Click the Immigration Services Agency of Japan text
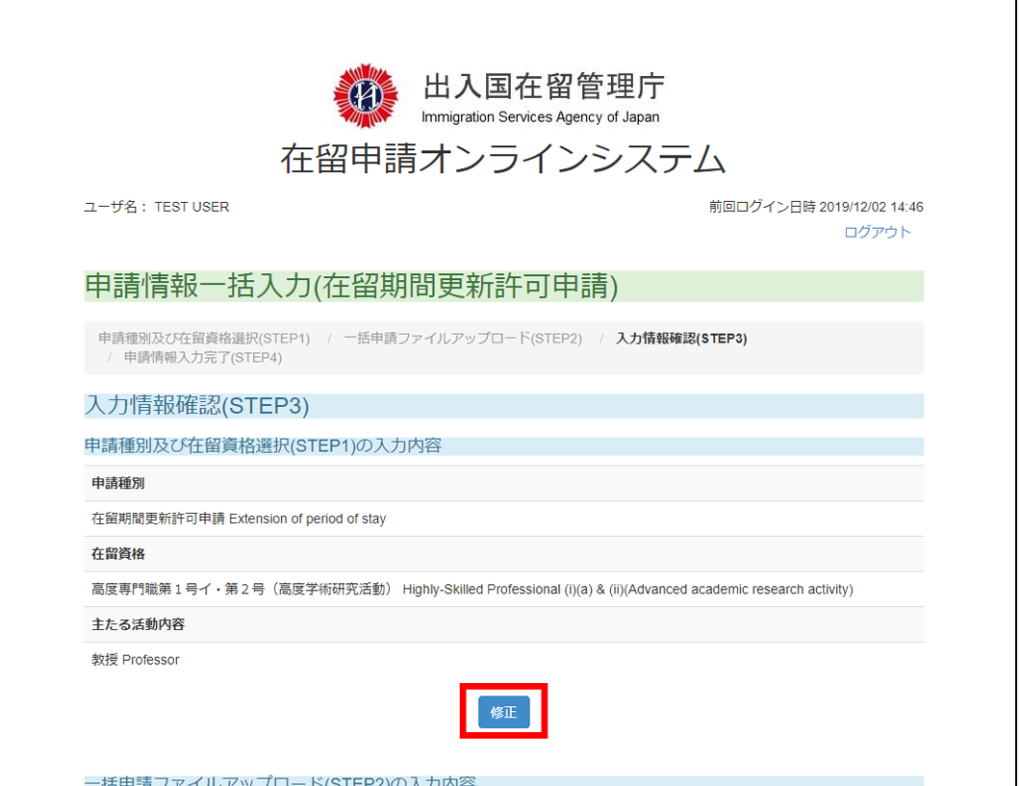Screen dimensions: 1020x786 [540, 117]
